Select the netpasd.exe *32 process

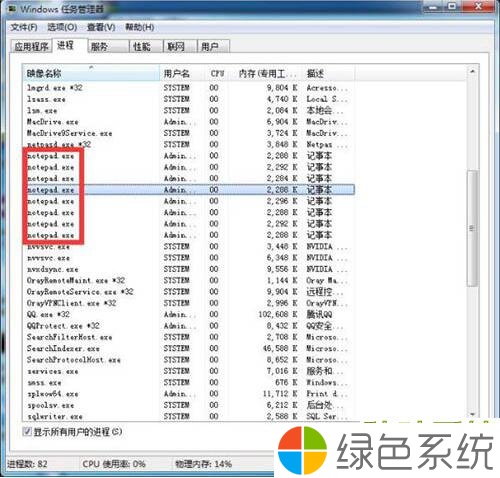pos(188,144)
